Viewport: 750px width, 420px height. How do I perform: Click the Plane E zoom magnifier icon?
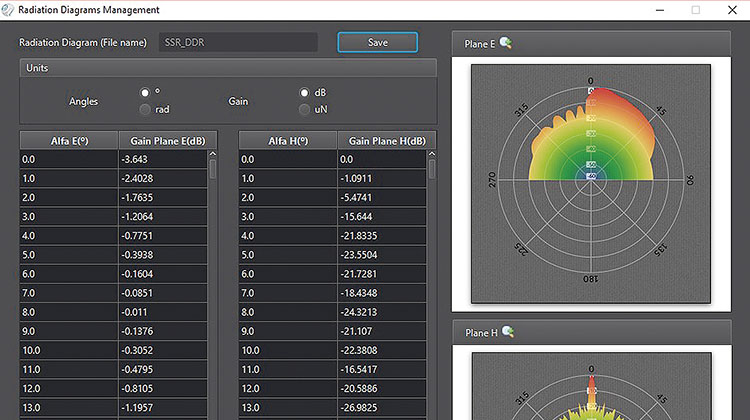click(x=506, y=43)
